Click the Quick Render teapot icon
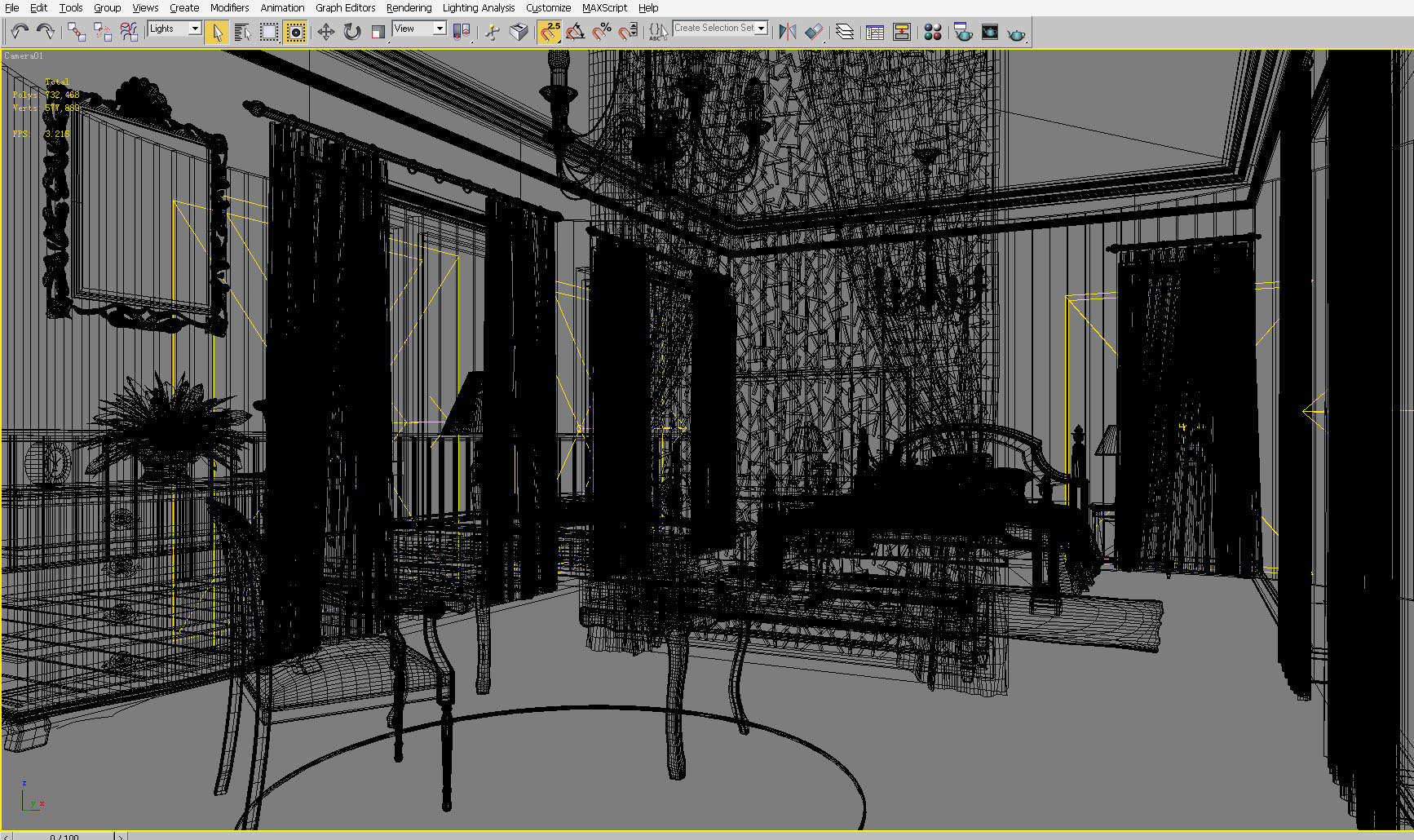This screenshot has width=1414, height=840. [x=1016, y=33]
